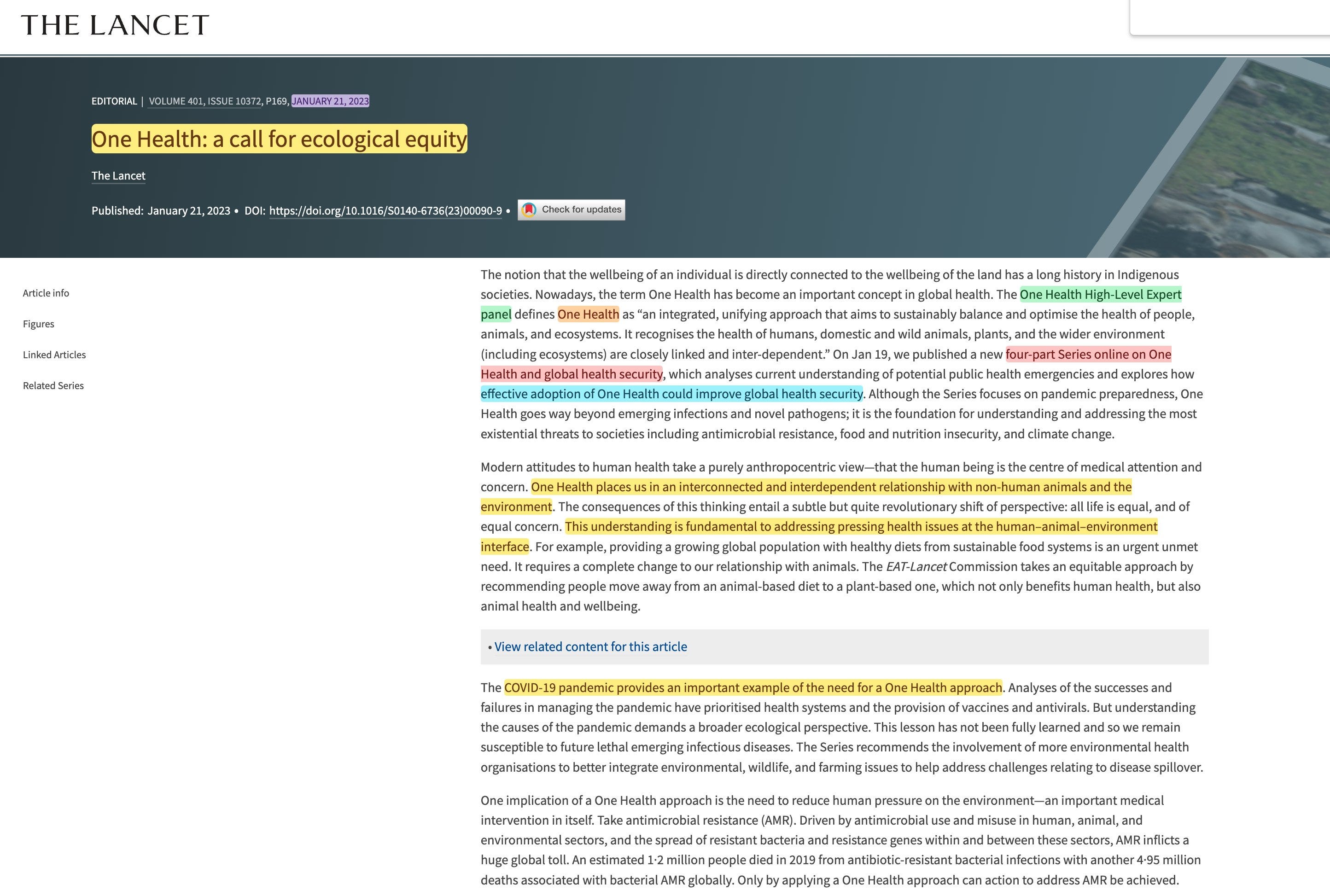Viewport: 1330px width, 896px height.
Task: Jump to Linked Articles in sidebar
Action: 54,355
